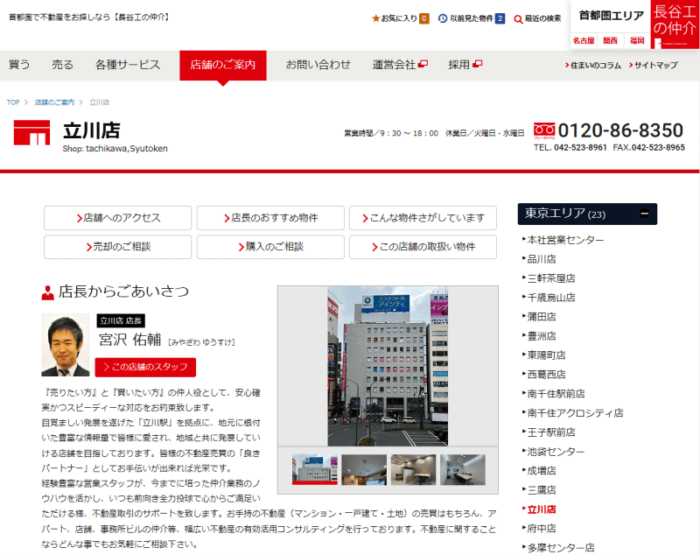Select the second thumbnail showing ceiling interior

point(364,469)
